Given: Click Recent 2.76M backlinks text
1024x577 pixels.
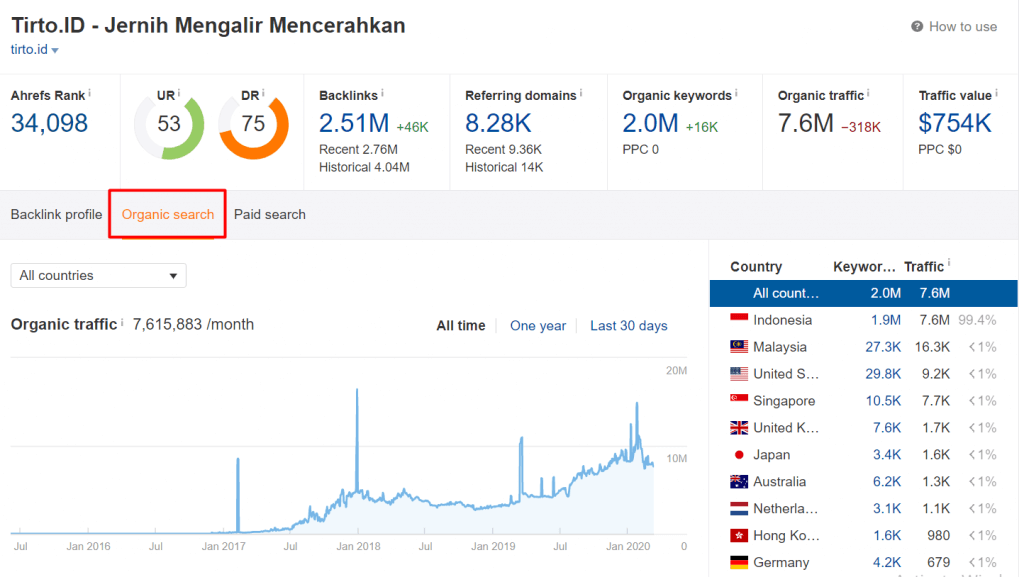Looking at the screenshot, I should pos(358,149).
